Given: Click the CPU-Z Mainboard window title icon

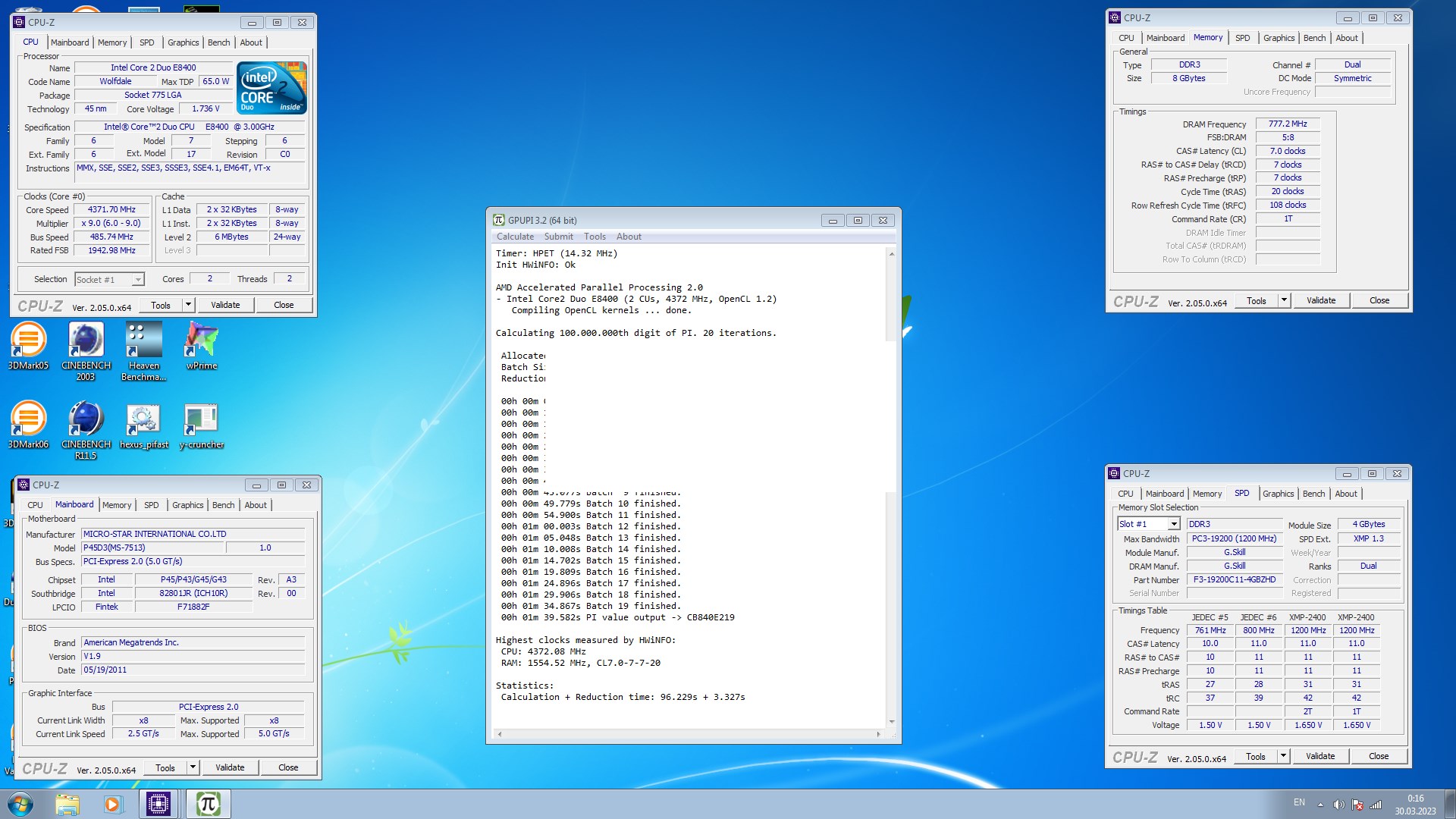Looking at the screenshot, I should (24, 485).
